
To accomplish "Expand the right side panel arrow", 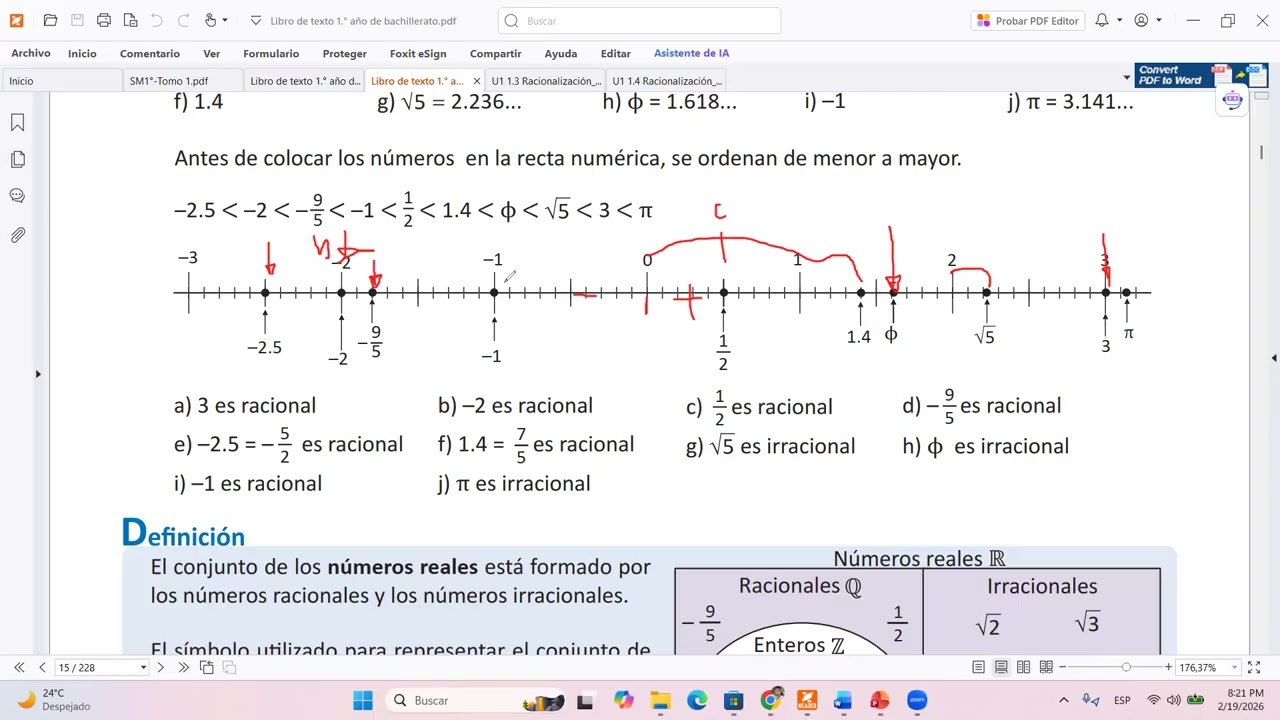I will (x=1274, y=357).
